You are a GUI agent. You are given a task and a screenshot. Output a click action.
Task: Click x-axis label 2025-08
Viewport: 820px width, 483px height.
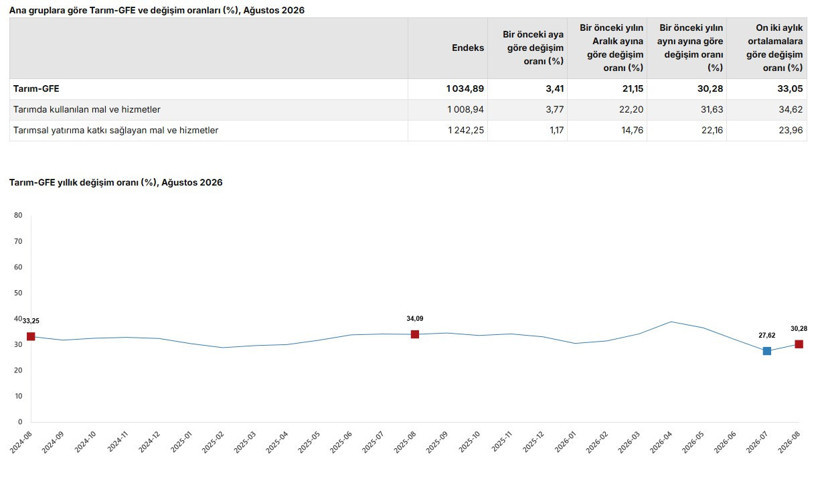[x=405, y=443]
